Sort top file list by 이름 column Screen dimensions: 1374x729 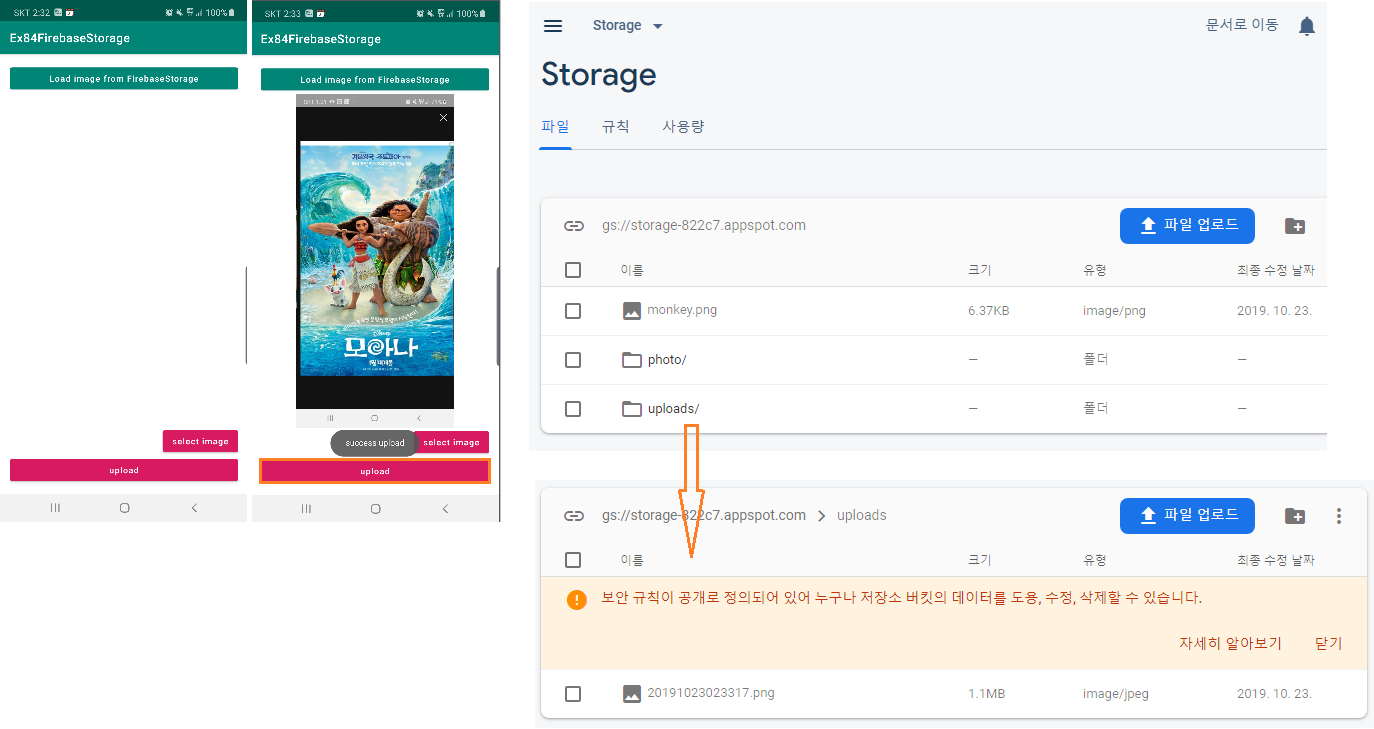632,270
